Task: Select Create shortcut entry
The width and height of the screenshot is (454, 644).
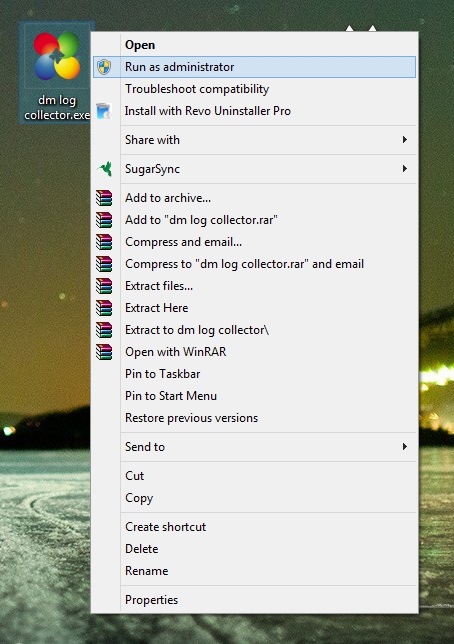Action: (x=255, y=527)
